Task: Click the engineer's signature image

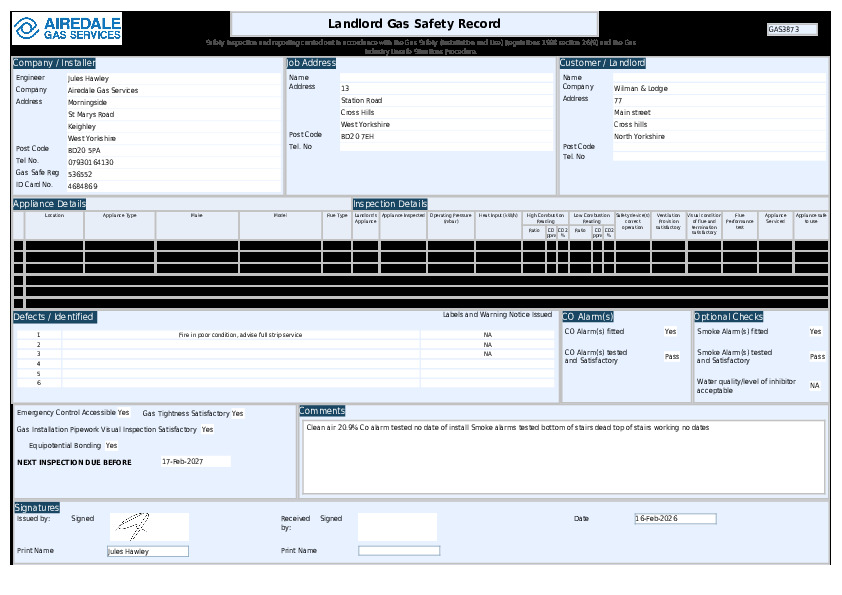Action: point(149,527)
